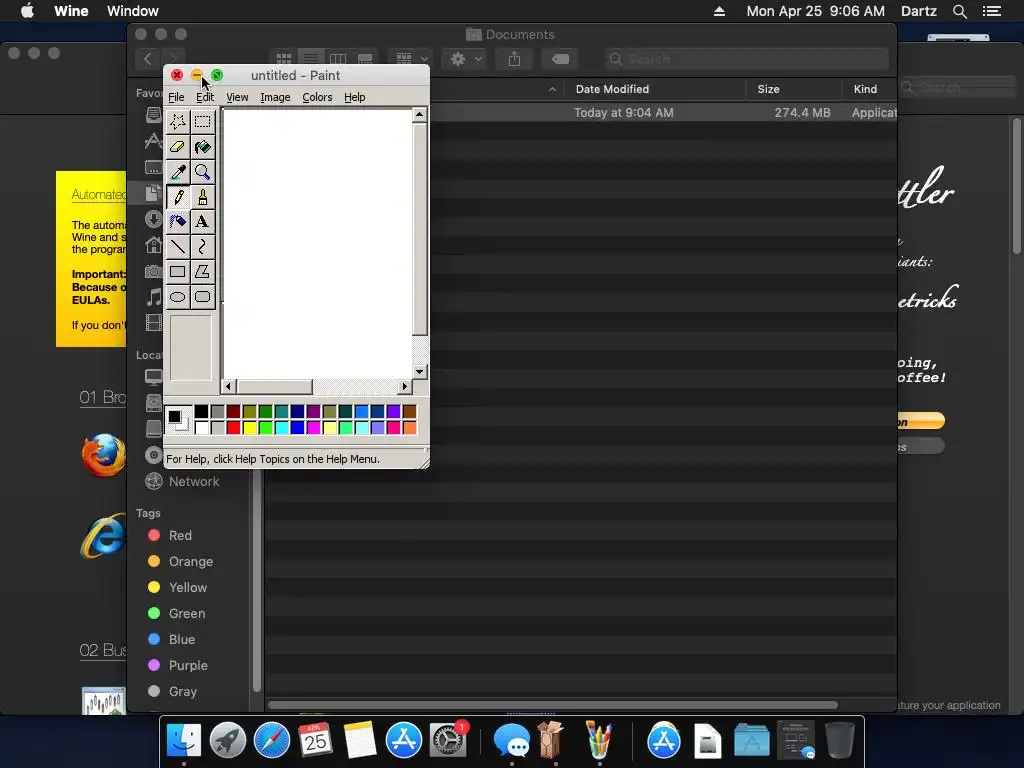Select the Rounded Rectangle tool

point(202,296)
